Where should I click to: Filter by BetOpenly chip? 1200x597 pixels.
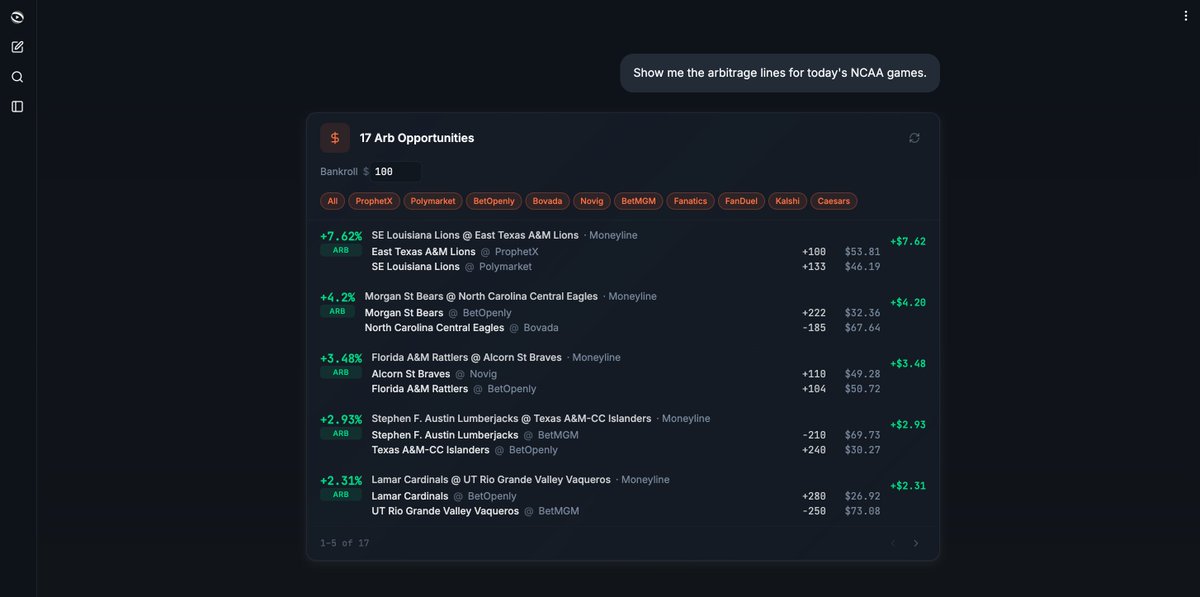(x=494, y=201)
